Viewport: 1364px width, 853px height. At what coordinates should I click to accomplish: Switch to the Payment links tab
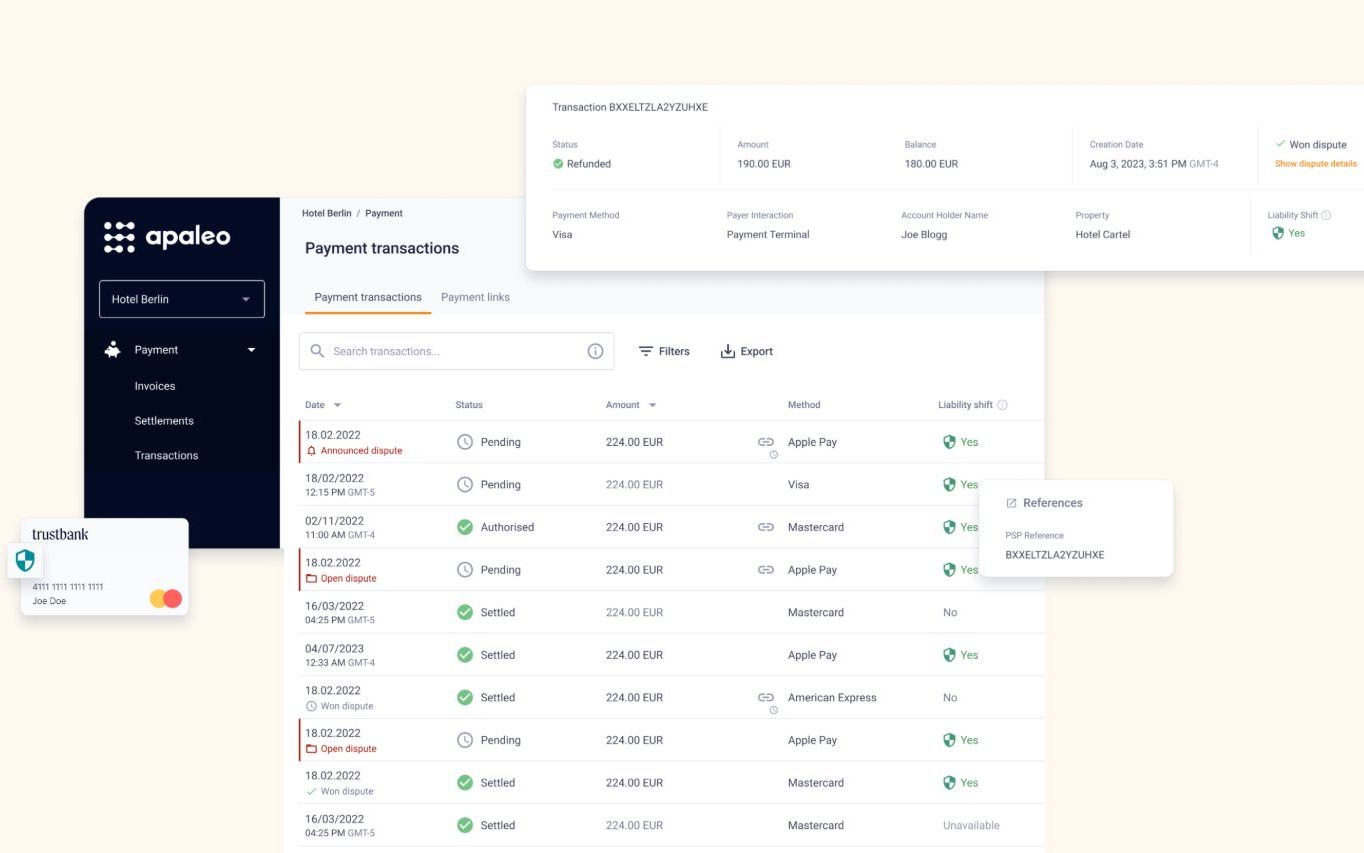coord(475,297)
